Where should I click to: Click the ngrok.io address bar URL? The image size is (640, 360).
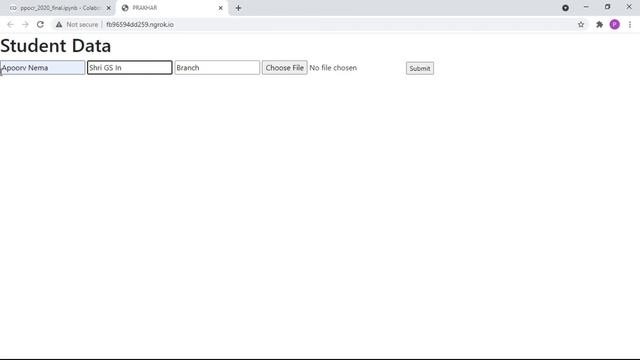coord(140,24)
